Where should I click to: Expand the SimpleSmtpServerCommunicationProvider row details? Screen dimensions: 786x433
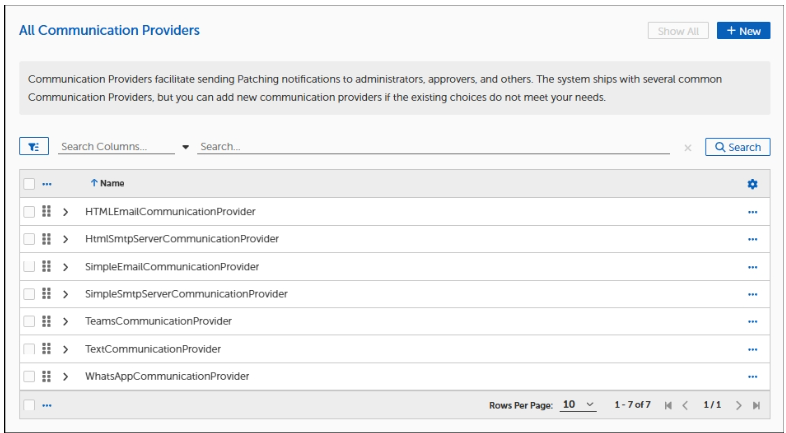66,294
